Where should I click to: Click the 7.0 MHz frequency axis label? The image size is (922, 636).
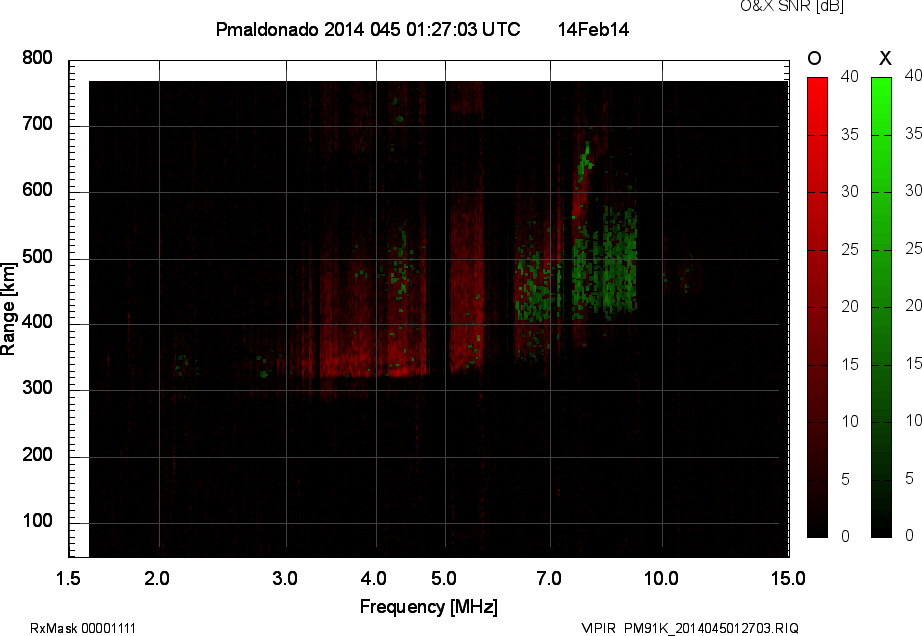click(x=549, y=579)
